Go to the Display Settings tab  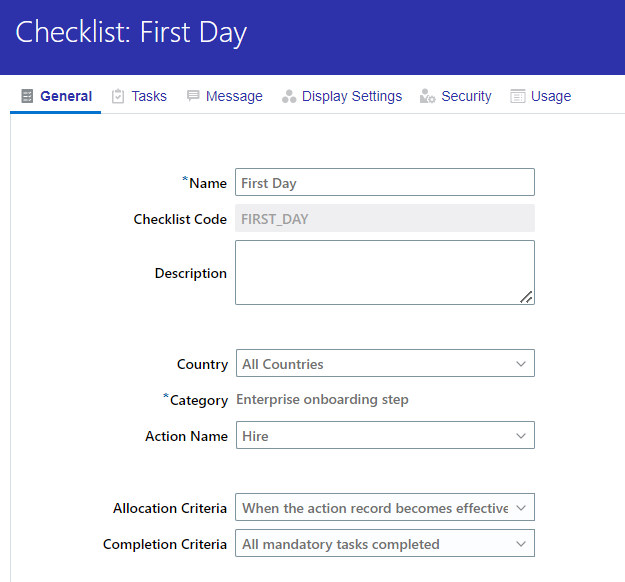[x=352, y=96]
